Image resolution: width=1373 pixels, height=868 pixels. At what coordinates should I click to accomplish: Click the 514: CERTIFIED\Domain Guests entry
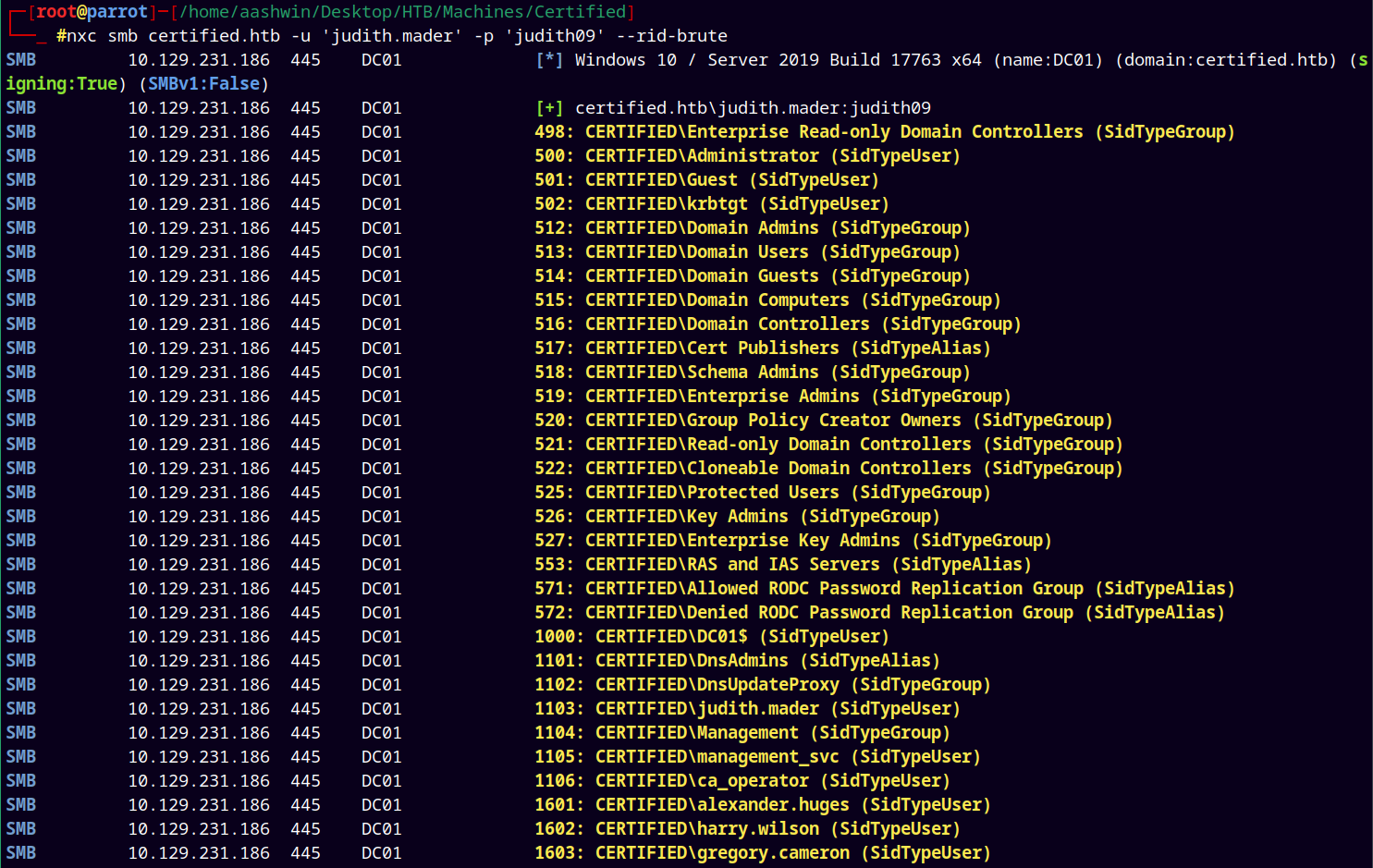(x=753, y=276)
